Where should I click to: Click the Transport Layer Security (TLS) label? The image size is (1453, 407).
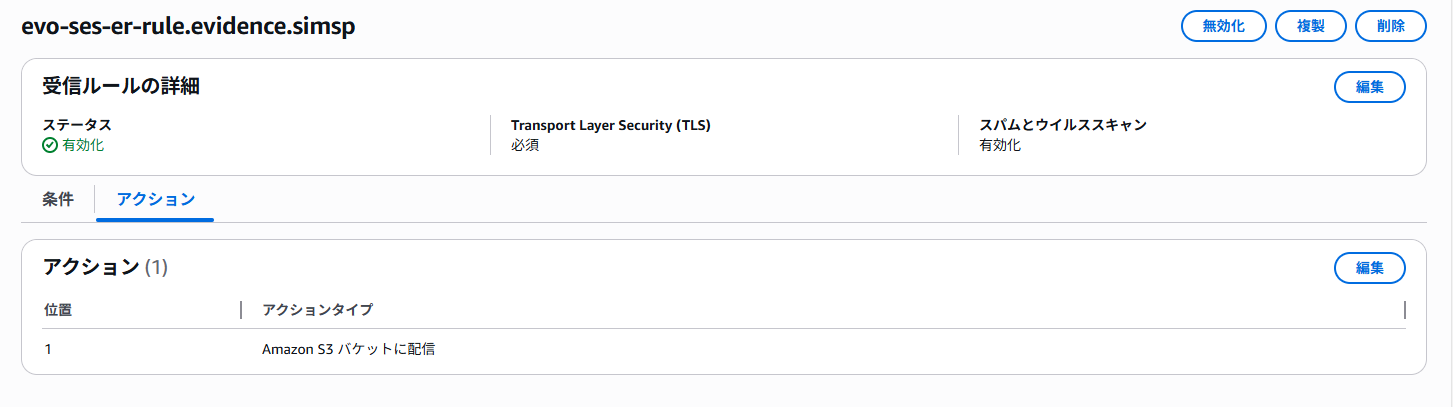(617, 125)
